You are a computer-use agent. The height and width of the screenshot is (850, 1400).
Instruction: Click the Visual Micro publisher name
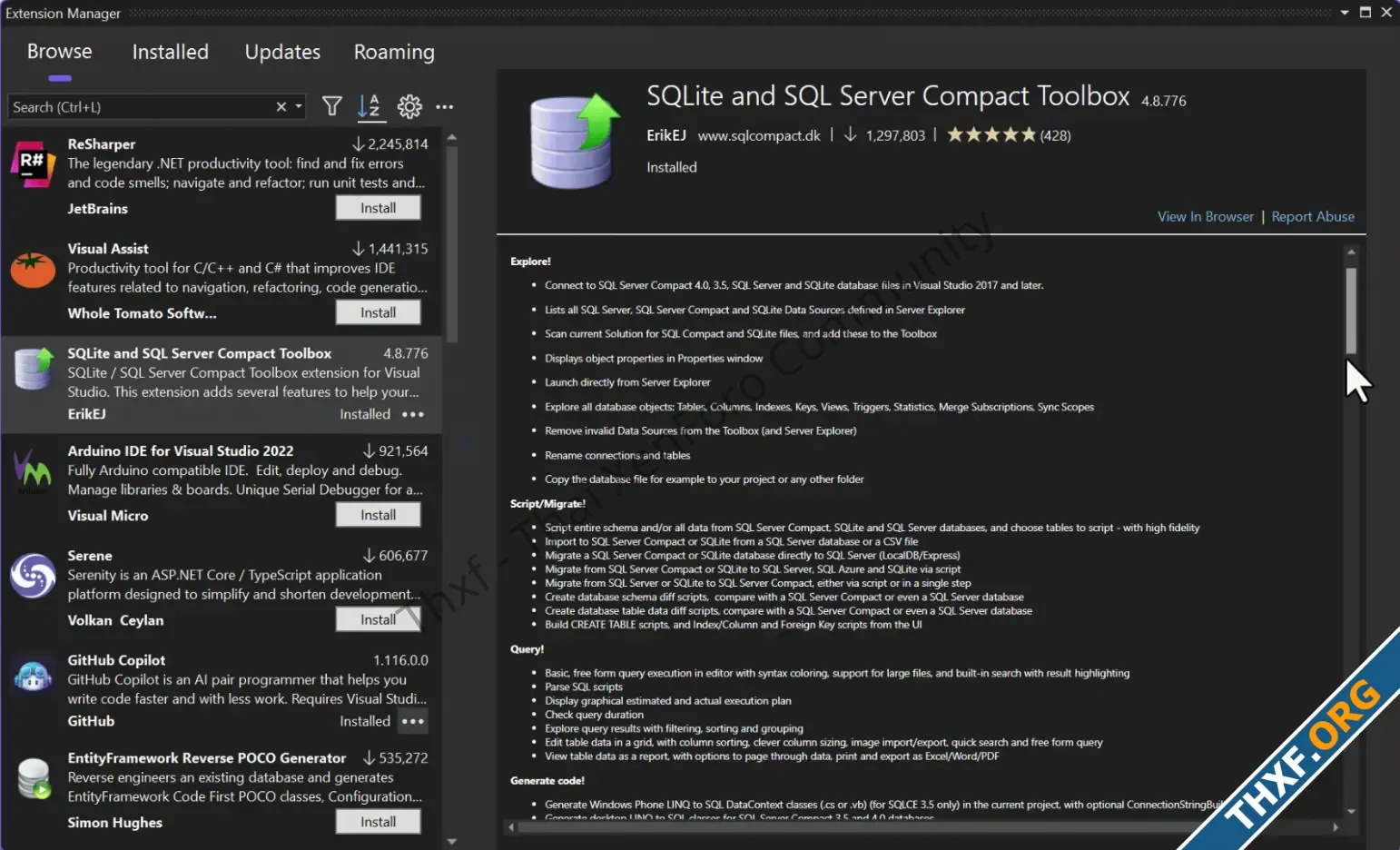click(x=107, y=515)
